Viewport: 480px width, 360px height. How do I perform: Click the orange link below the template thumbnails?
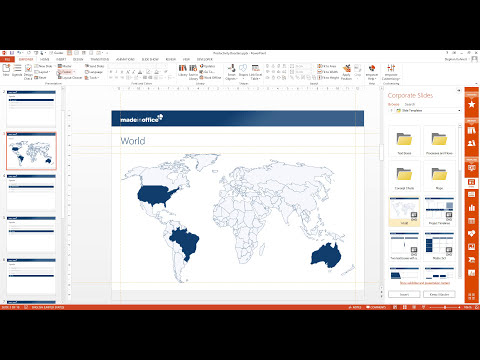(x=425, y=283)
